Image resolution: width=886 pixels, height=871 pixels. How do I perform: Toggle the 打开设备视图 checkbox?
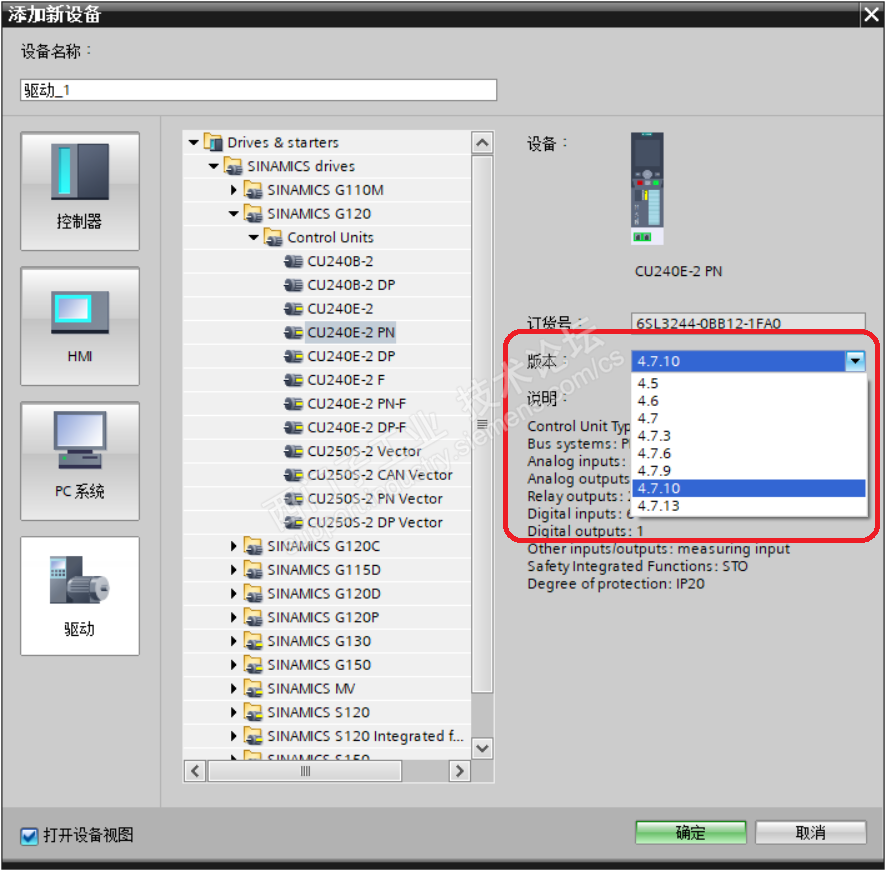[29, 835]
